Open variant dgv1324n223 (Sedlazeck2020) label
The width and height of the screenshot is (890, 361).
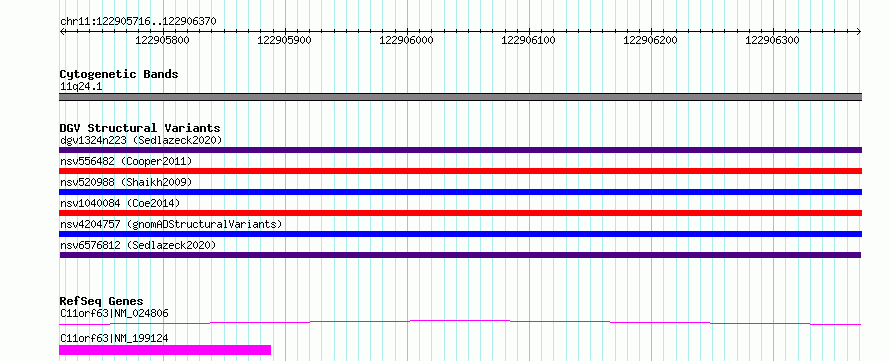point(141,140)
